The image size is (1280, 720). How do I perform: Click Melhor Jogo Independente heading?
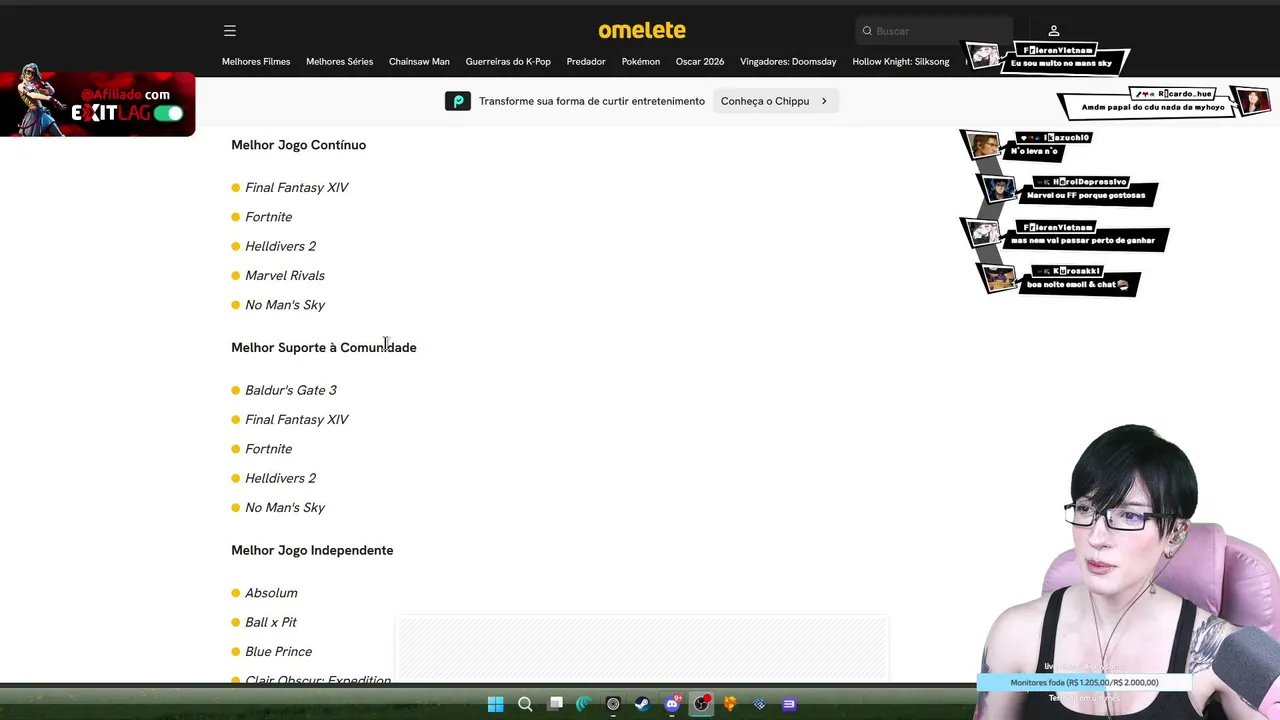point(312,551)
